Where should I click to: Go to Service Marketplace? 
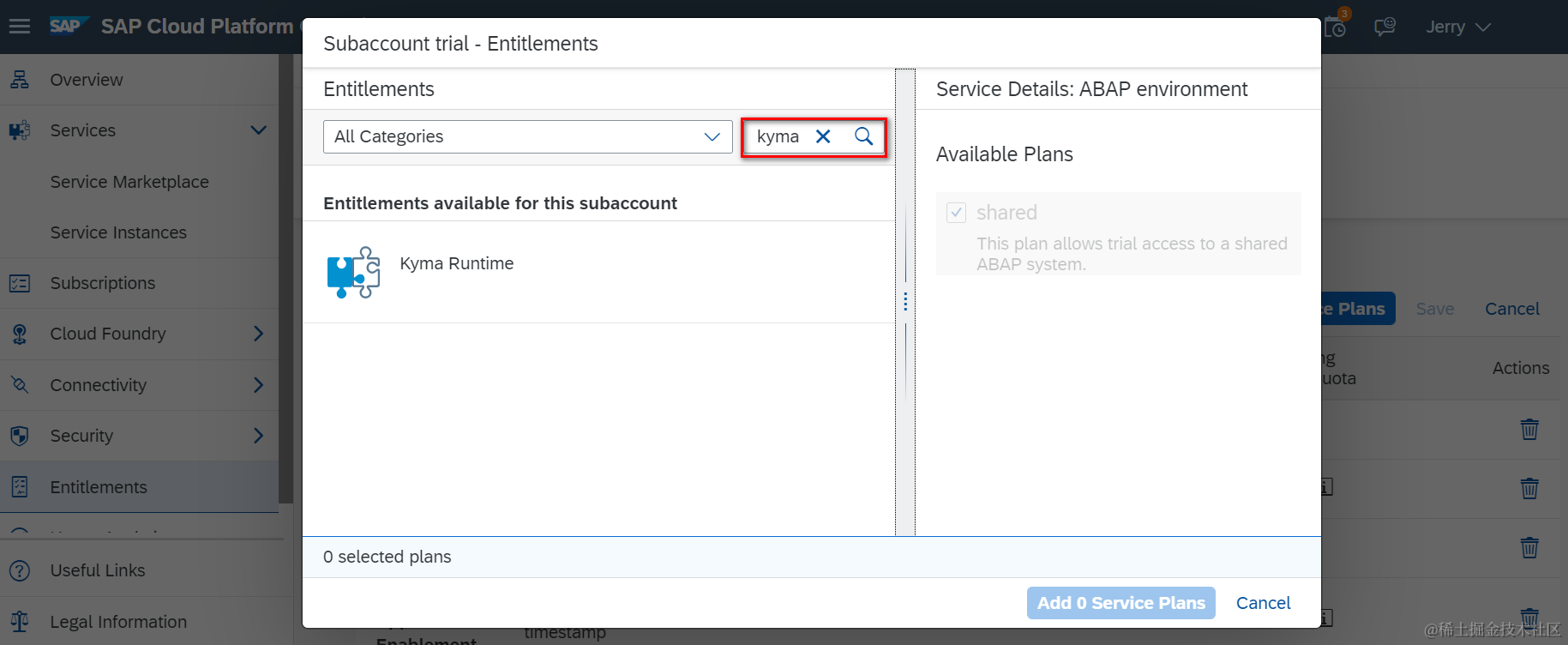click(129, 182)
